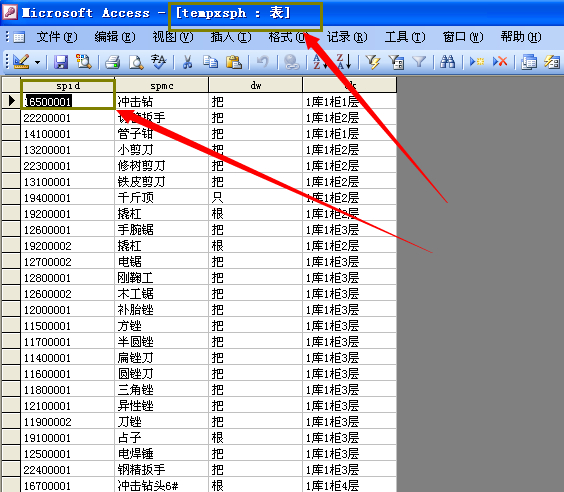Click the cell 刚鞠工
The height and width of the screenshot is (492, 564).
162,277
